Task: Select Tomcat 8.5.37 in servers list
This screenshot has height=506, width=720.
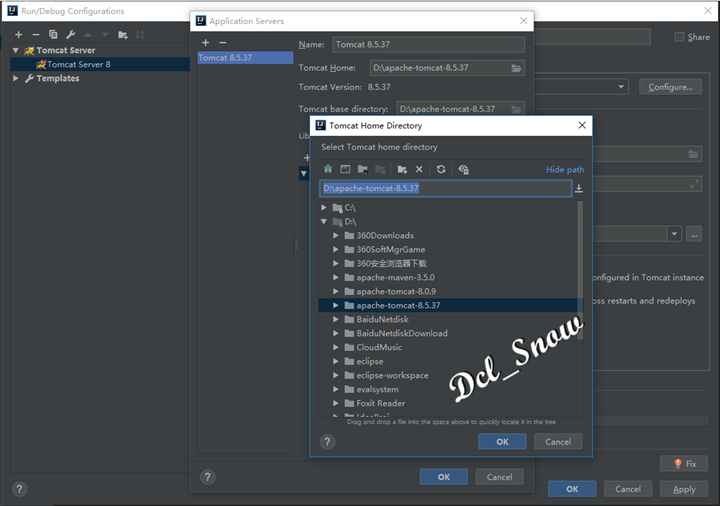Action: coord(245,58)
